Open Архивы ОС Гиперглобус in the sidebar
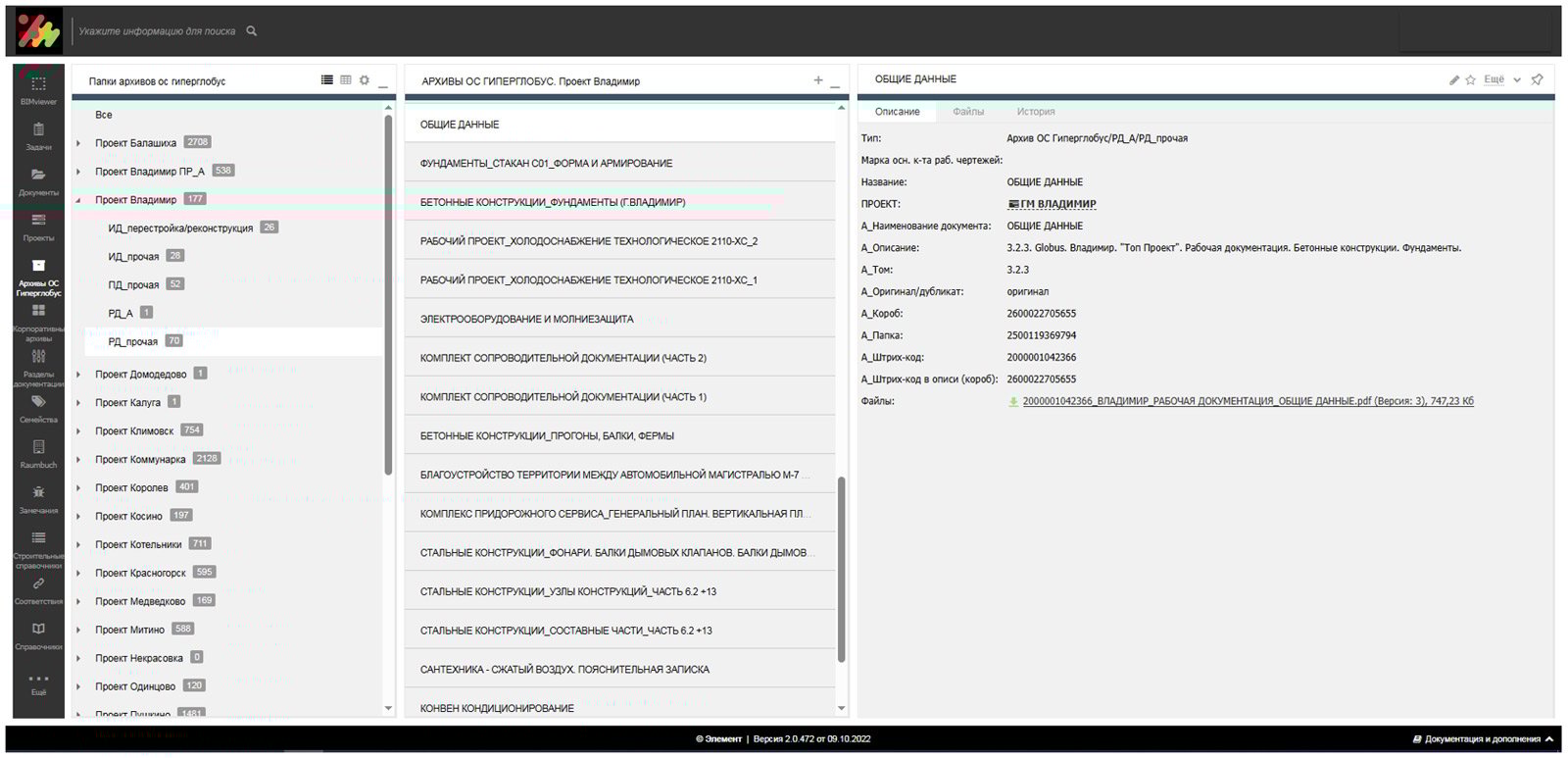 [x=38, y=278]
